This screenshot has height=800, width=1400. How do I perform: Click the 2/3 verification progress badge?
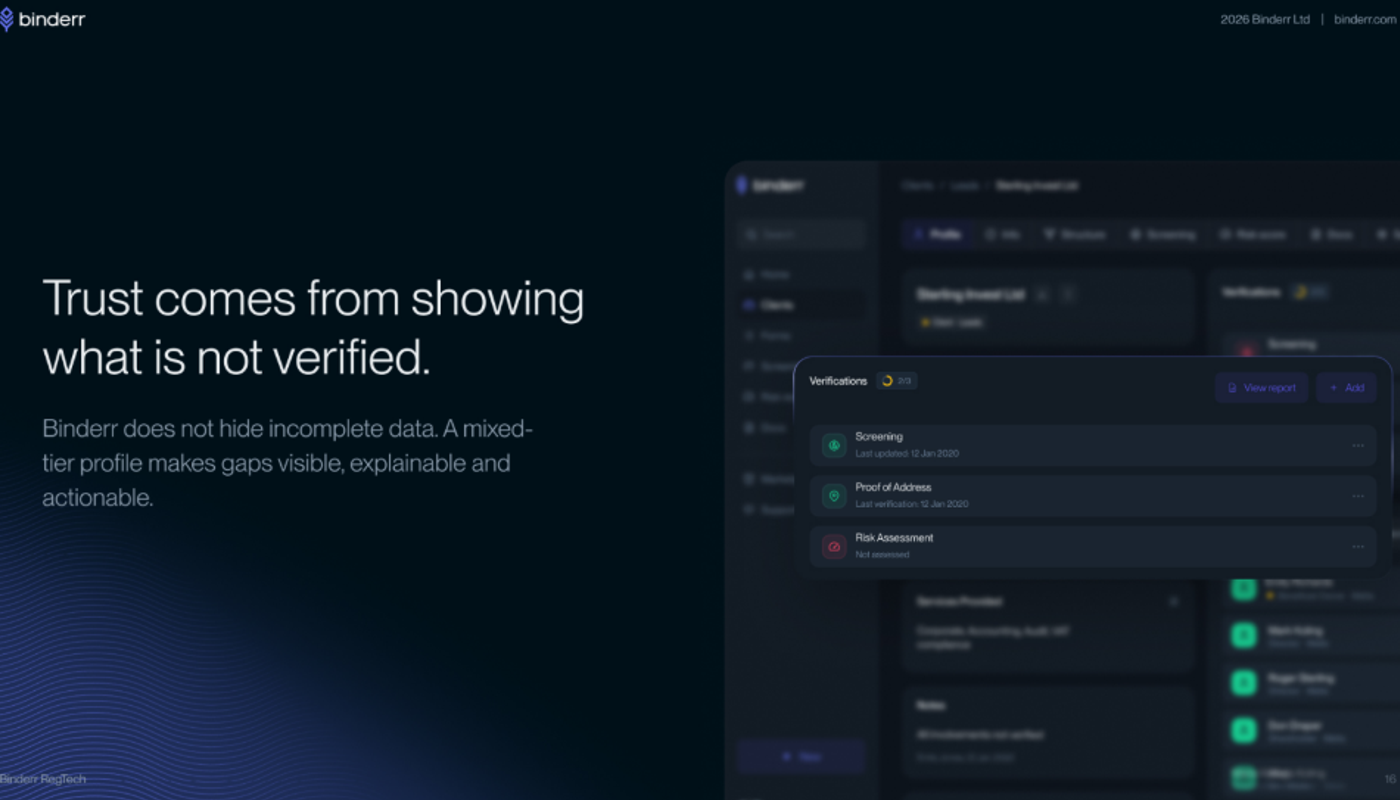[896, 381]
